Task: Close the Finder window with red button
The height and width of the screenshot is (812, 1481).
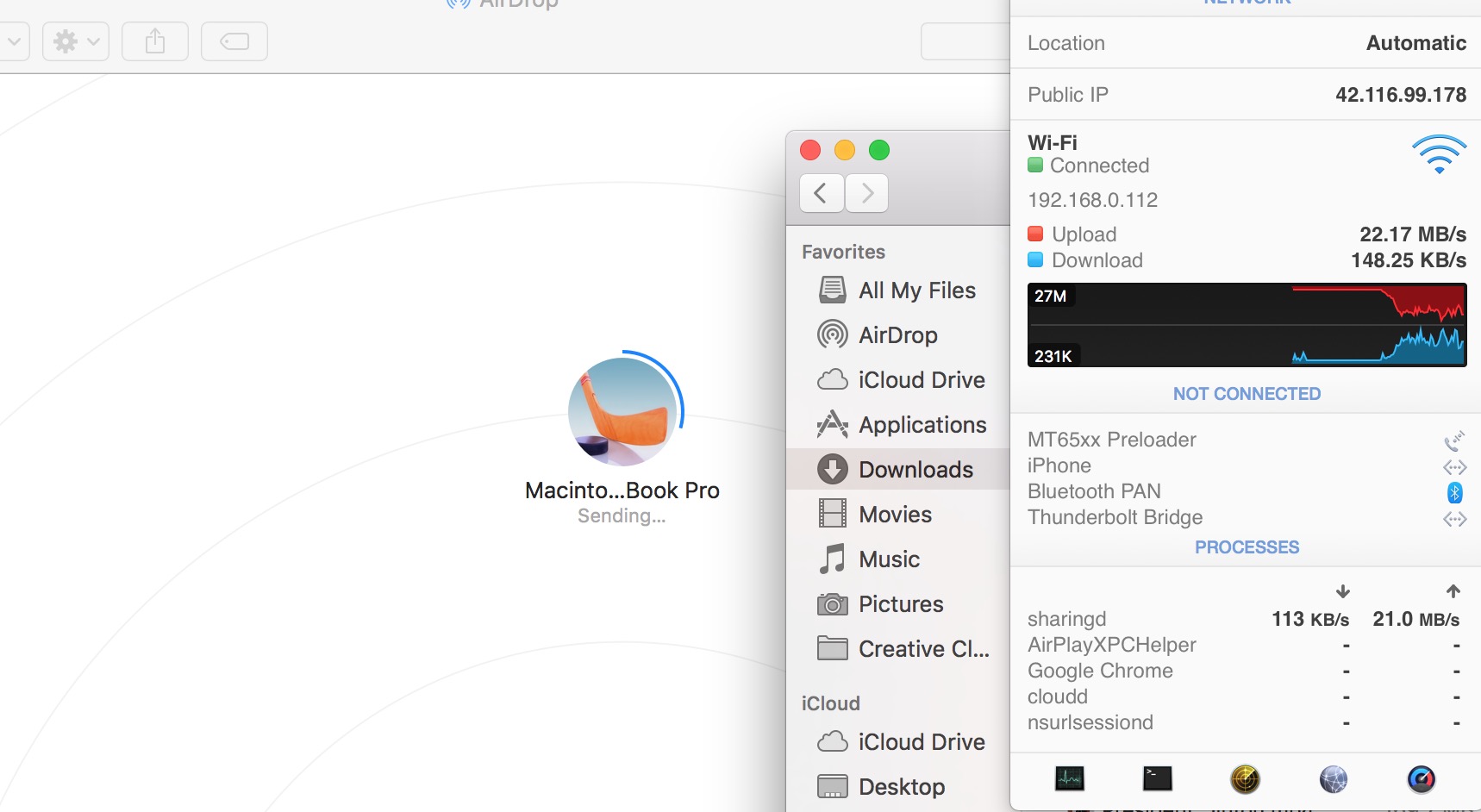Action: pyautogui.click(x=810, y=150)
